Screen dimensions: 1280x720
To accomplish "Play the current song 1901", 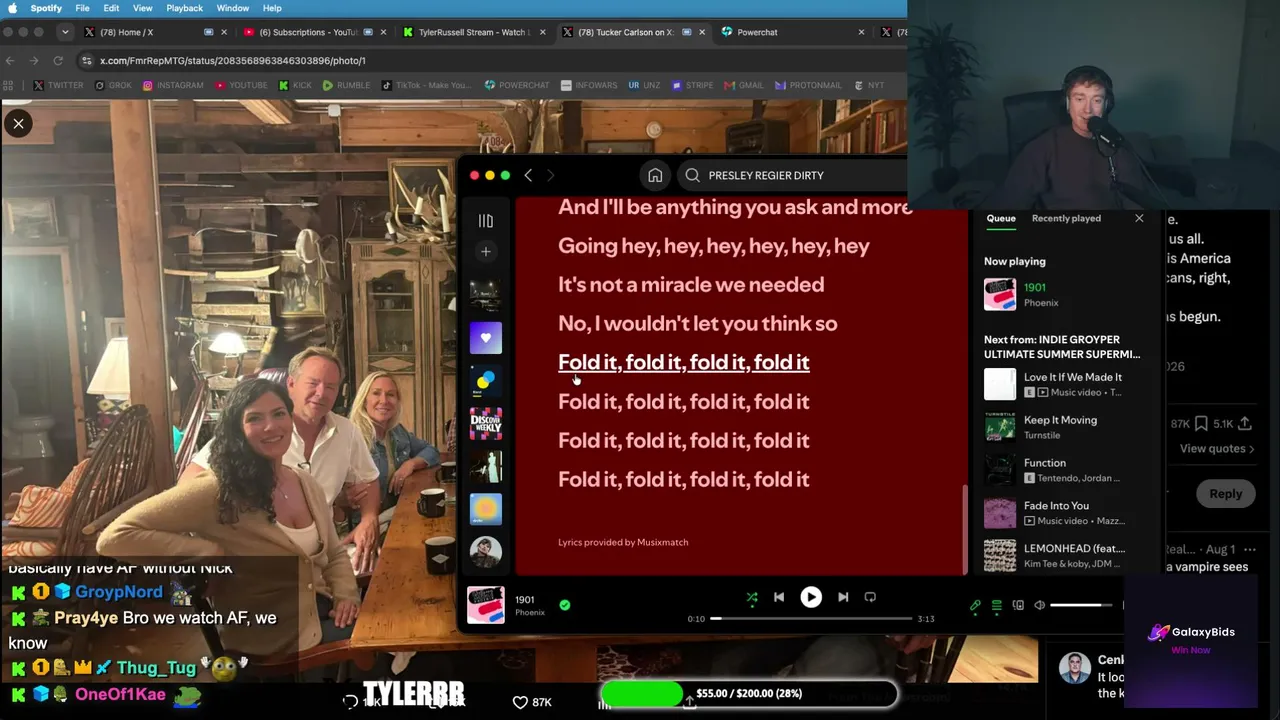I will click(811, 597).
